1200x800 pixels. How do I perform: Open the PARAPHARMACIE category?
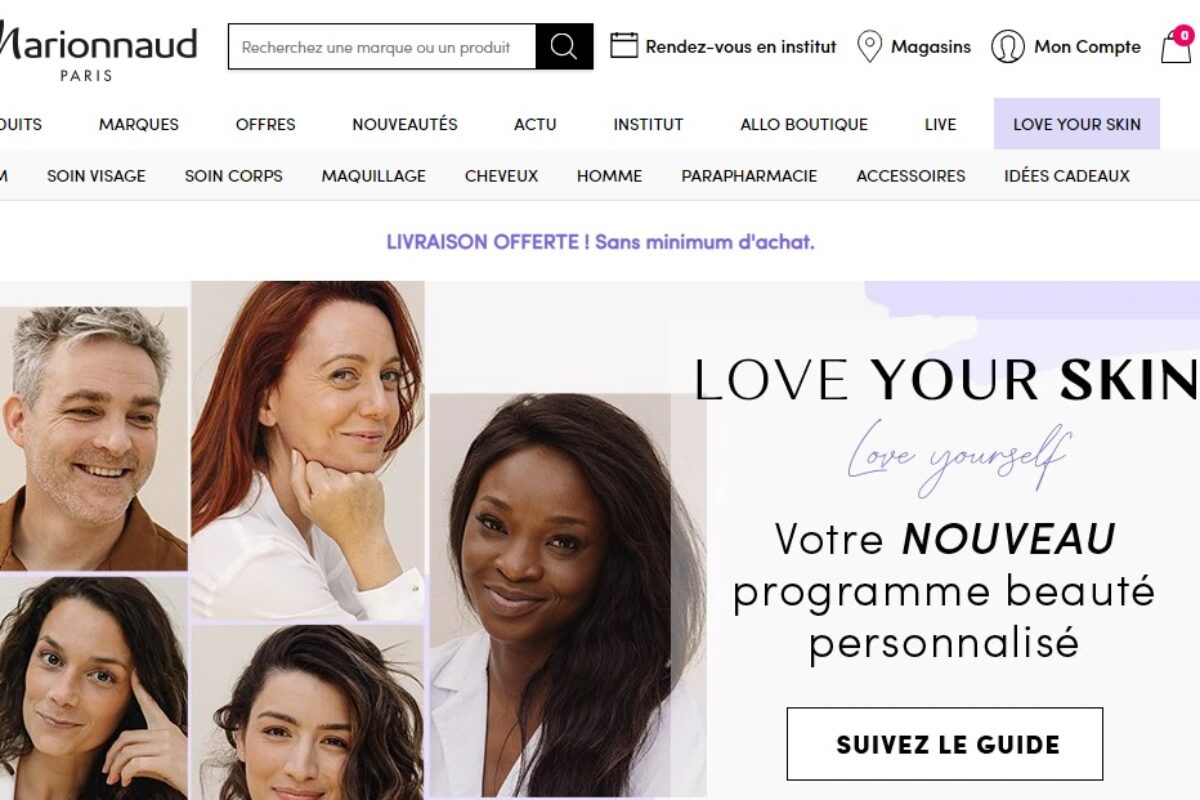coord(749,176)
